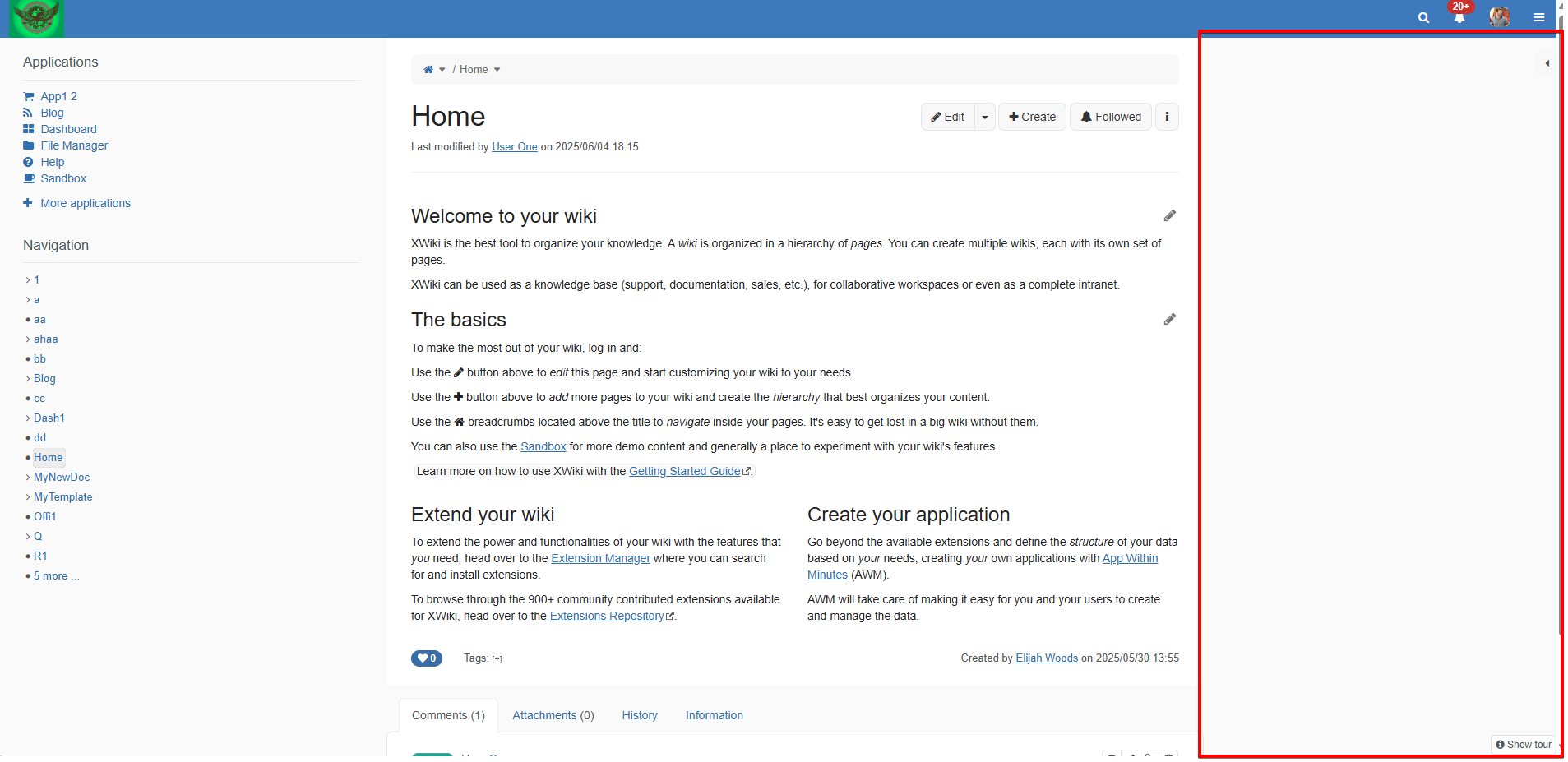
Task: Toggle the Followed notification button
Action: coord(1111,117)
